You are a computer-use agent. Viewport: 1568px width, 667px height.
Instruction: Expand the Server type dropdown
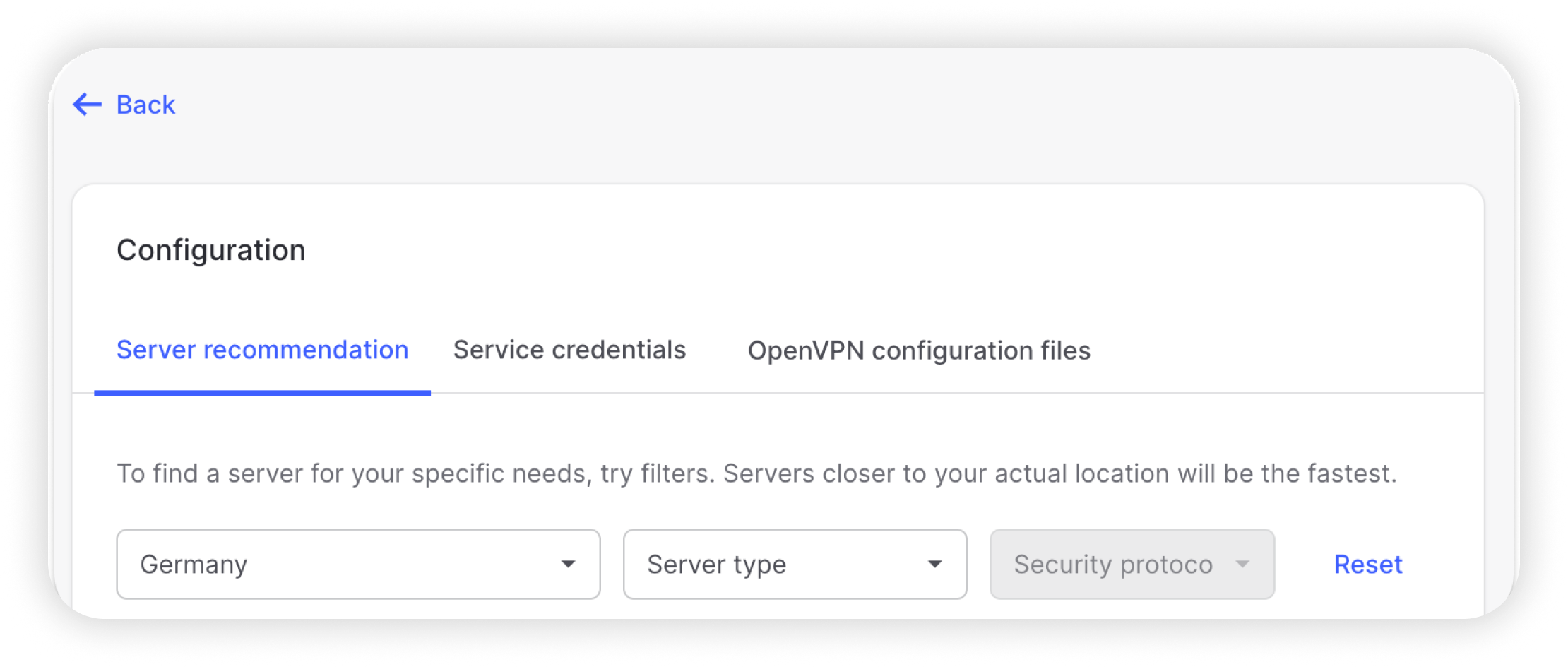coord(795,564)
